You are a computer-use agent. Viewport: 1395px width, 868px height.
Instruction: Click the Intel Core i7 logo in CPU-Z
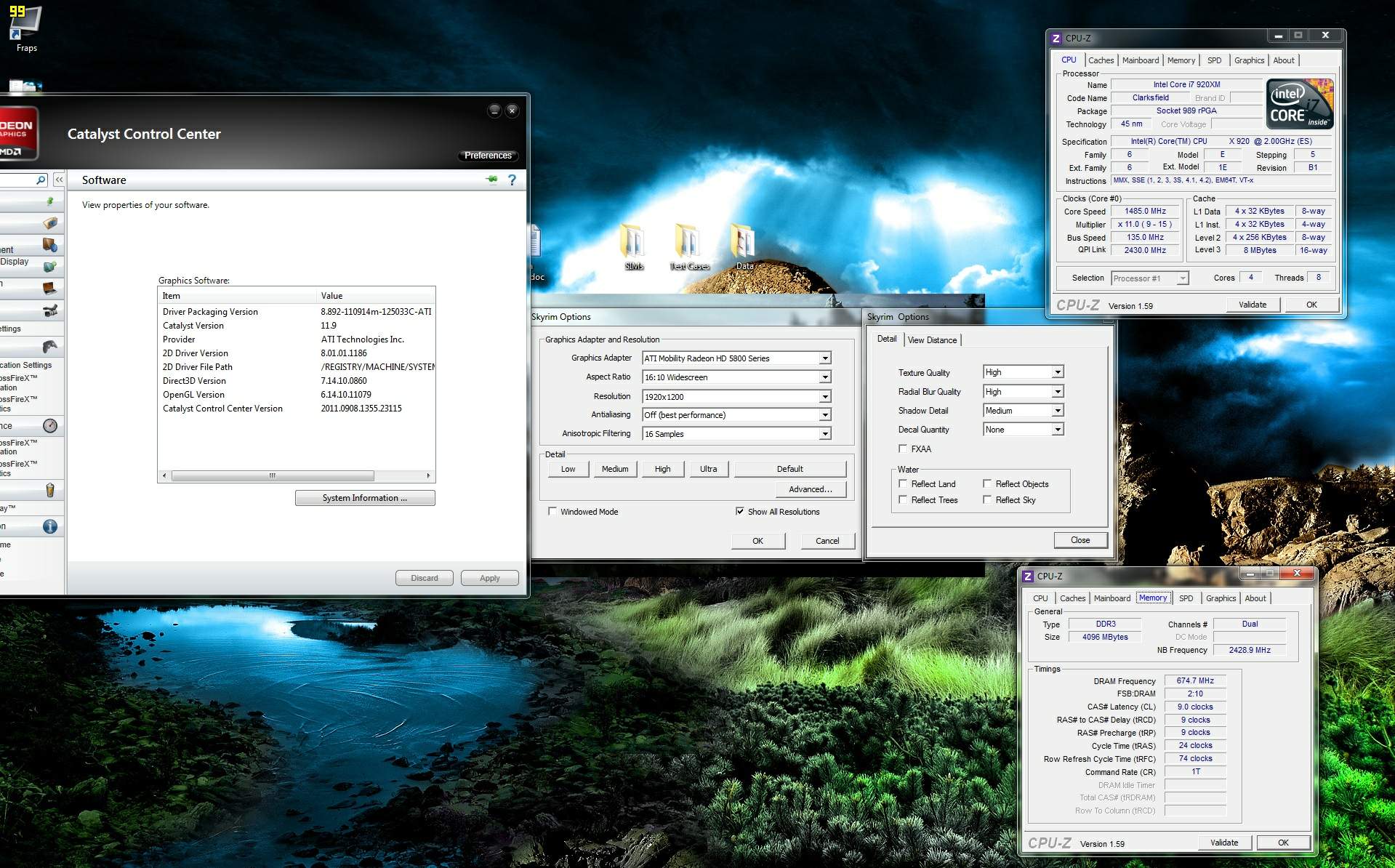pyautogui.click(x=1300, y=104)
